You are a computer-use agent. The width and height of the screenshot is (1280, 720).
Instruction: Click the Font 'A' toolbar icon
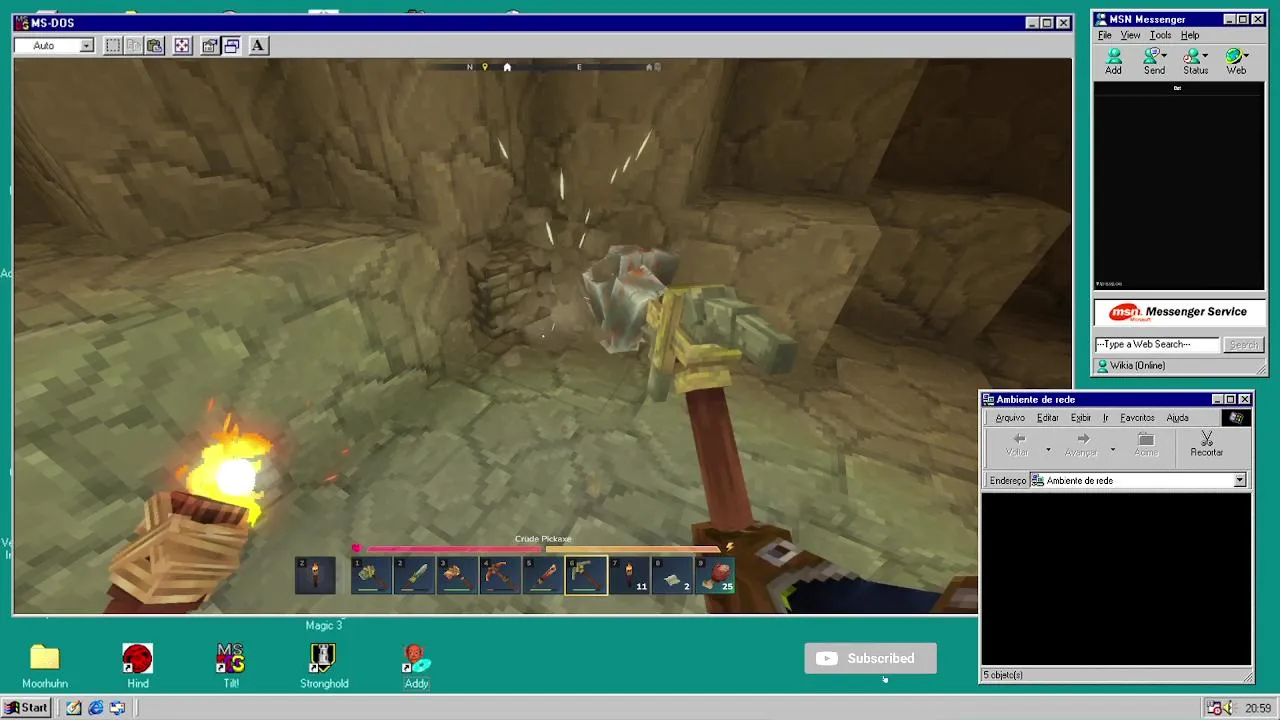258,45
